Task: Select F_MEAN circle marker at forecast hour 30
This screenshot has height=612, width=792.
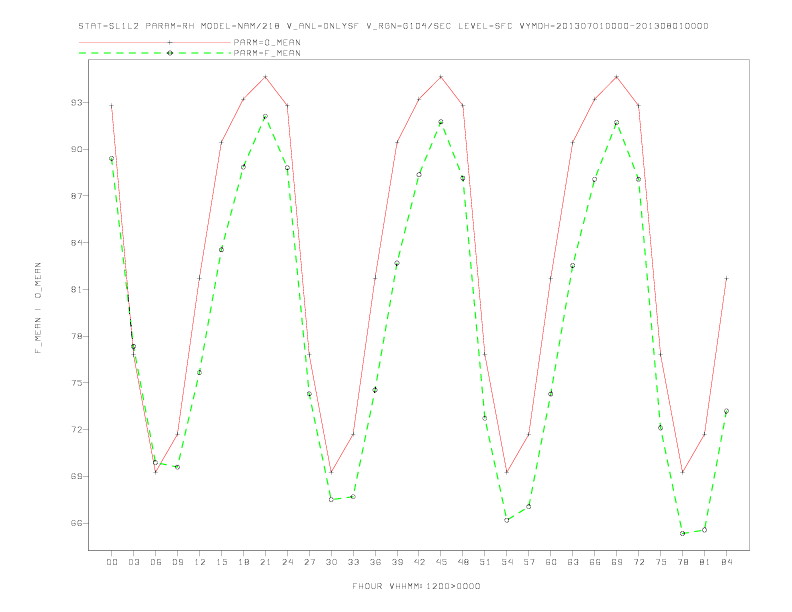Action: point(331,499)
